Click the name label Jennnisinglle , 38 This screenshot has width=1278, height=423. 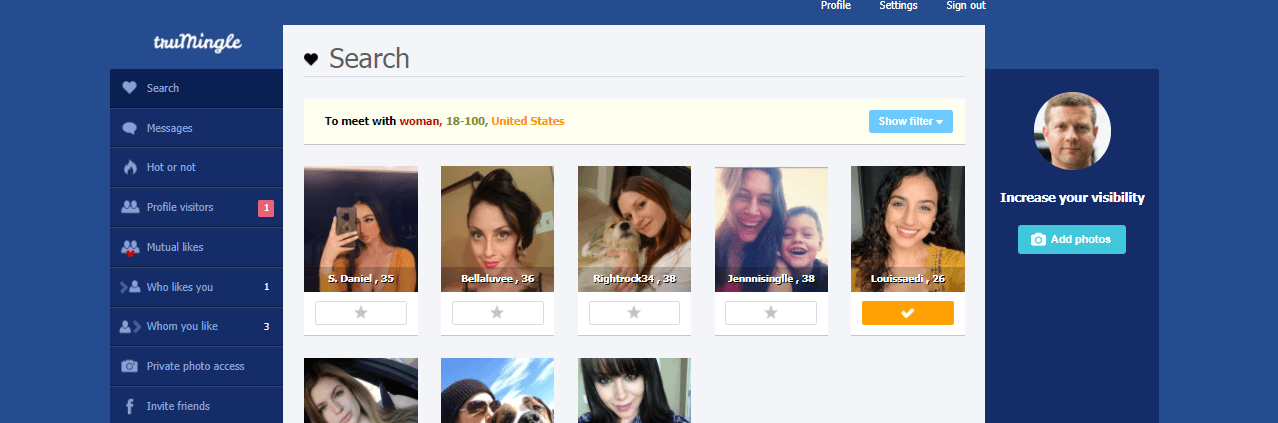[771, 279]
